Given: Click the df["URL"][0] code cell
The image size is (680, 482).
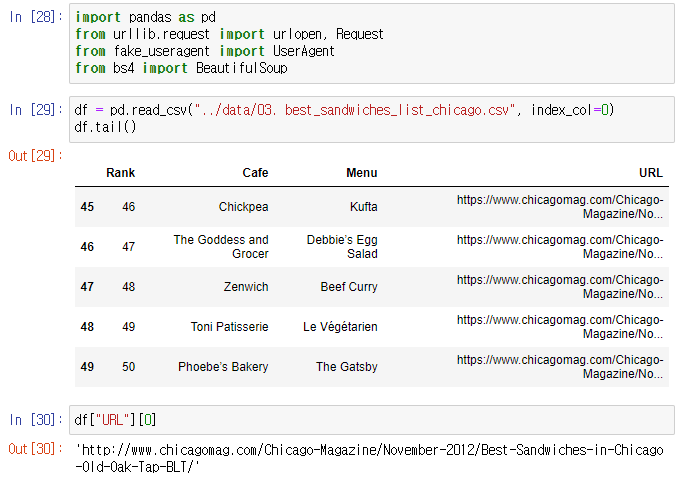Looking at the screenshot, I should pos(372,420).
